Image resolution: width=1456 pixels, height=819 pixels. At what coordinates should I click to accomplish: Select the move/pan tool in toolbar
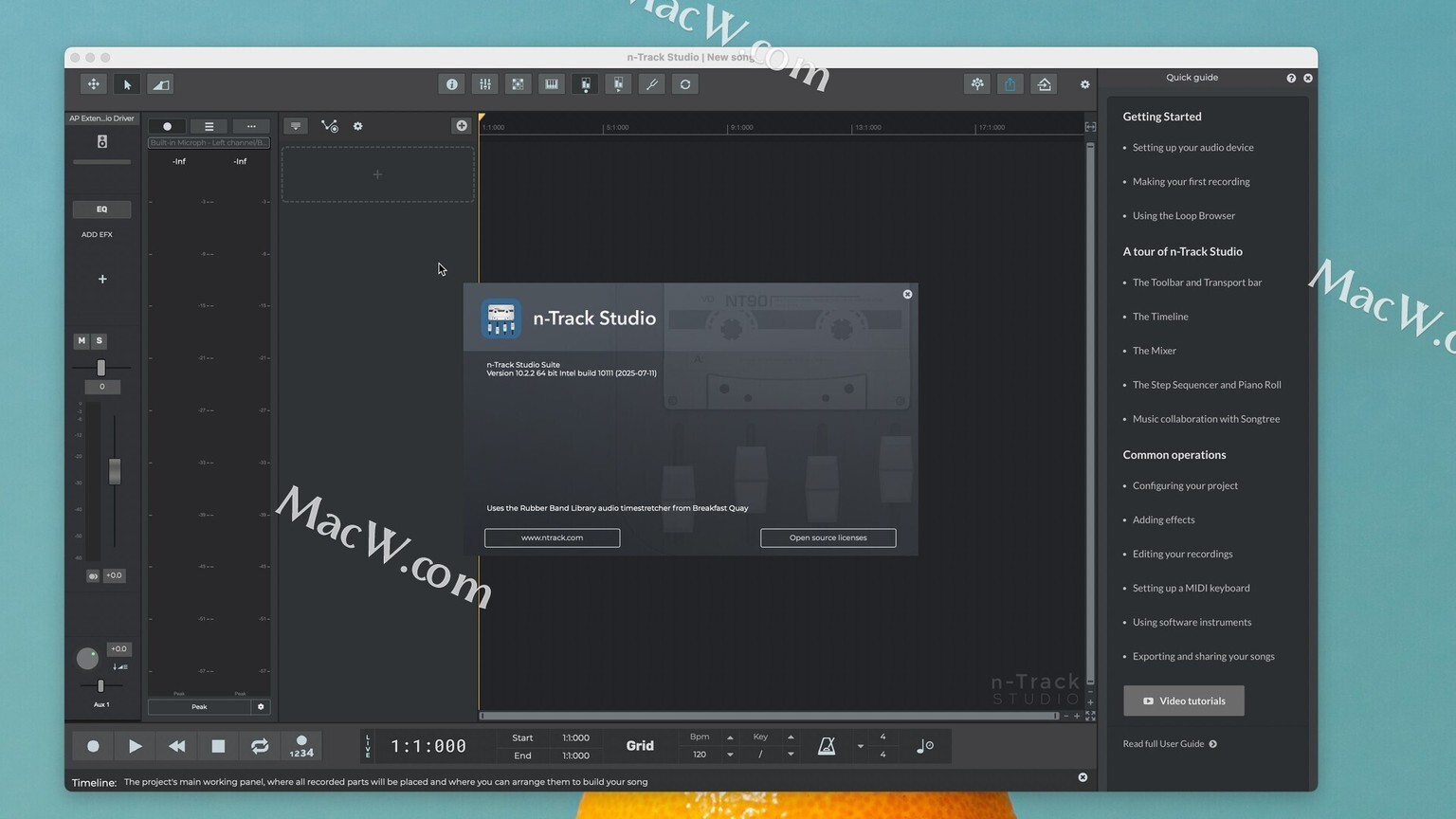tap(94, 84)
